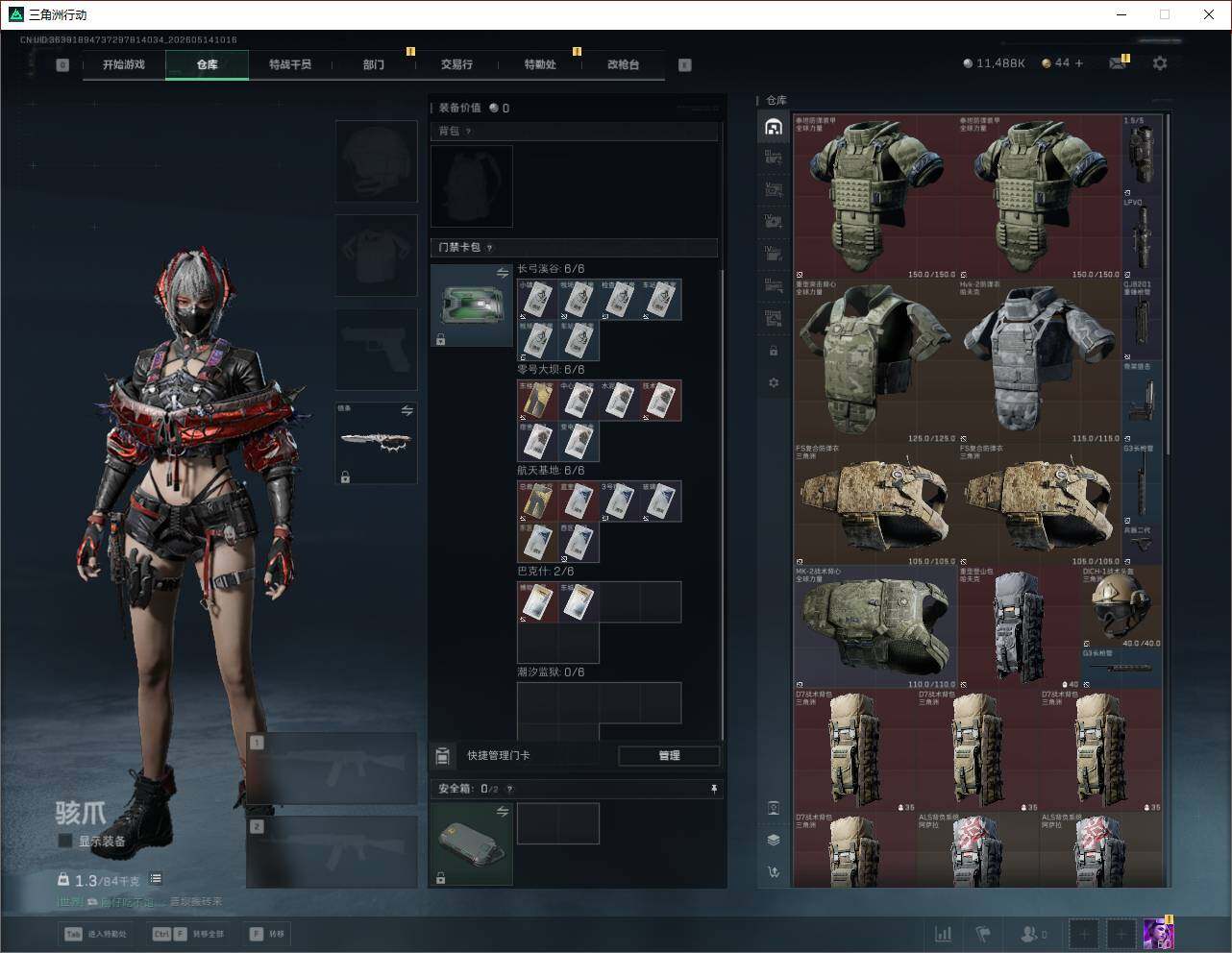1232x953 pixels.
Task: Open the 部门 tab
Action: click(x=374, y=64)
